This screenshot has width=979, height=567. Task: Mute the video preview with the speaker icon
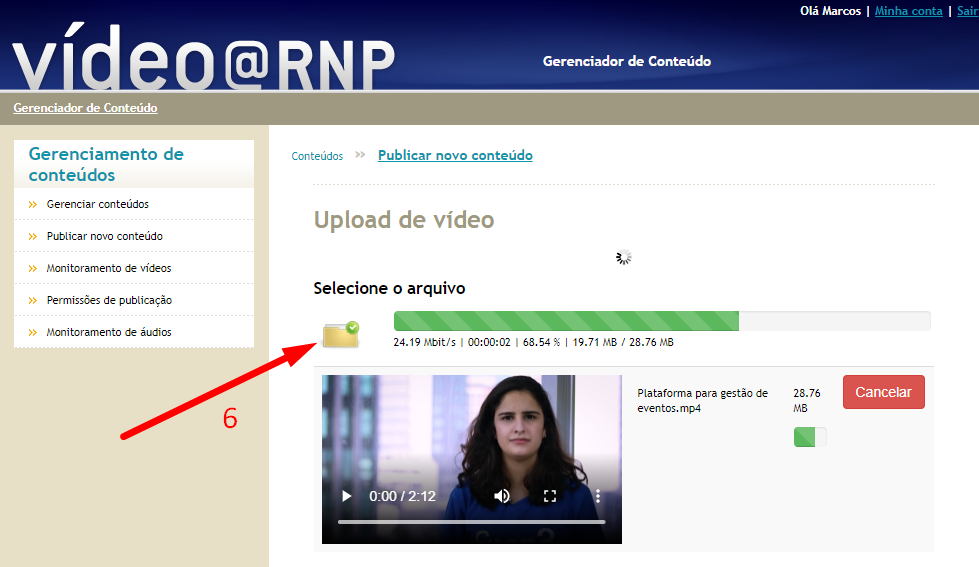pyautogui.click(x=501, y=496)
